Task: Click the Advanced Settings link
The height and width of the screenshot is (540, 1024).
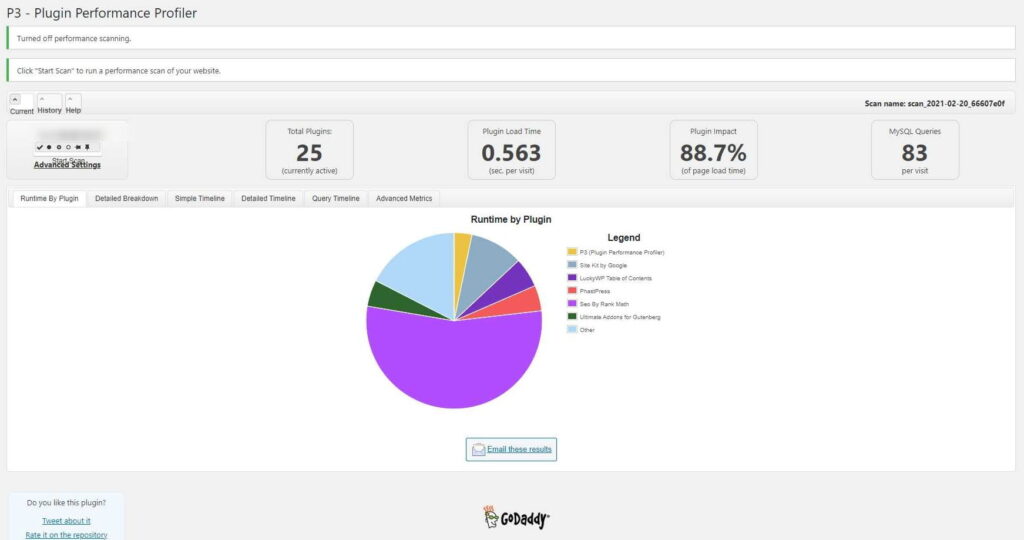Action: coord(67,165)
